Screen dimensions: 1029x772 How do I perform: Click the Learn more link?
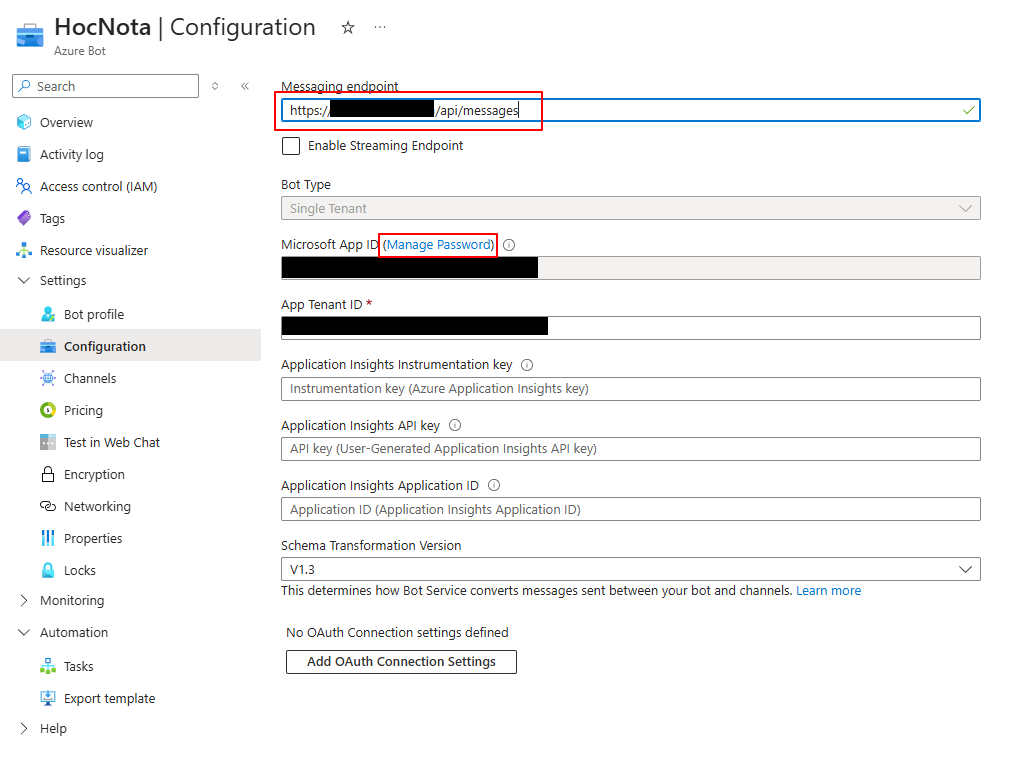click(x=828, y=591)
